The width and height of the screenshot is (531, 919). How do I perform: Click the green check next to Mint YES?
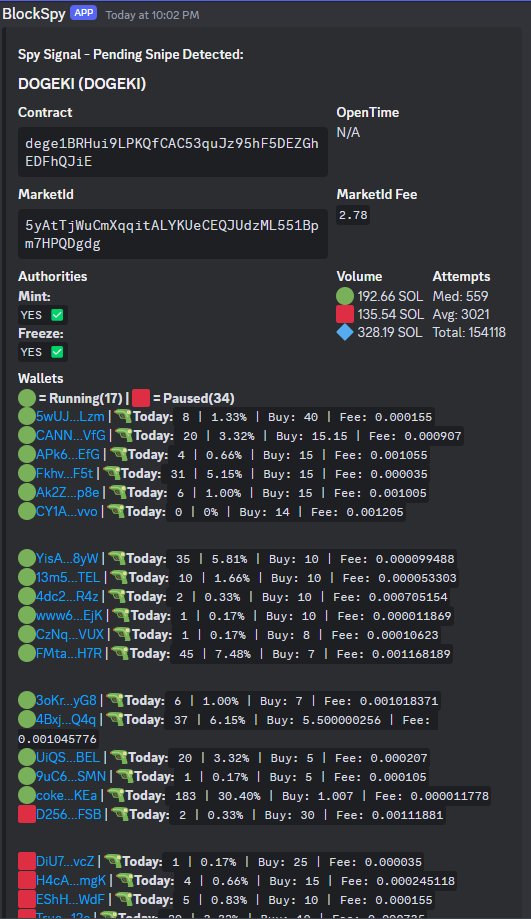(57, 315)
